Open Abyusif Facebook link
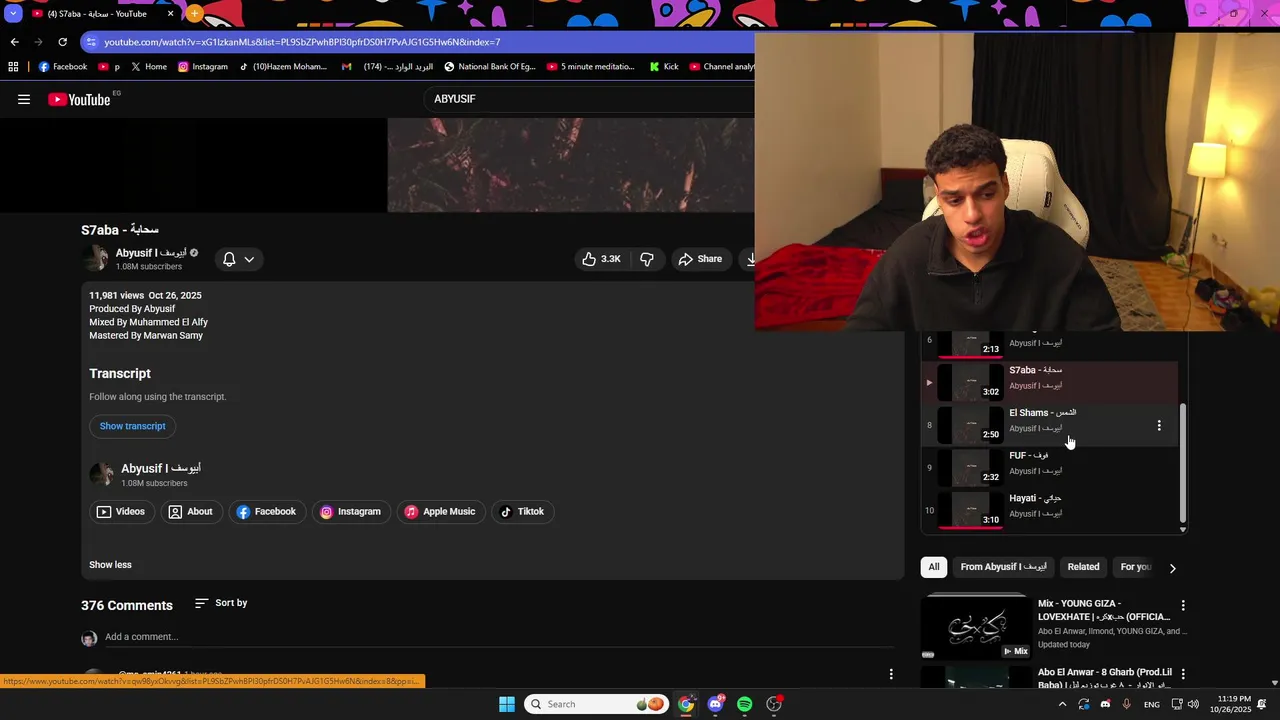This screenshot has height=720, width=1280. (266, 511)
